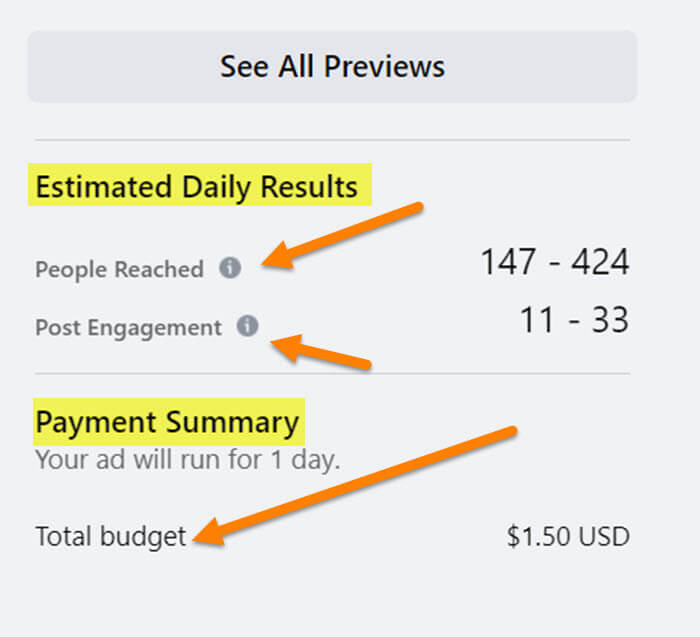Click the 'Your ad will run for 1 day' text
This screenshot has height=637, width=700.
point(188,460)
